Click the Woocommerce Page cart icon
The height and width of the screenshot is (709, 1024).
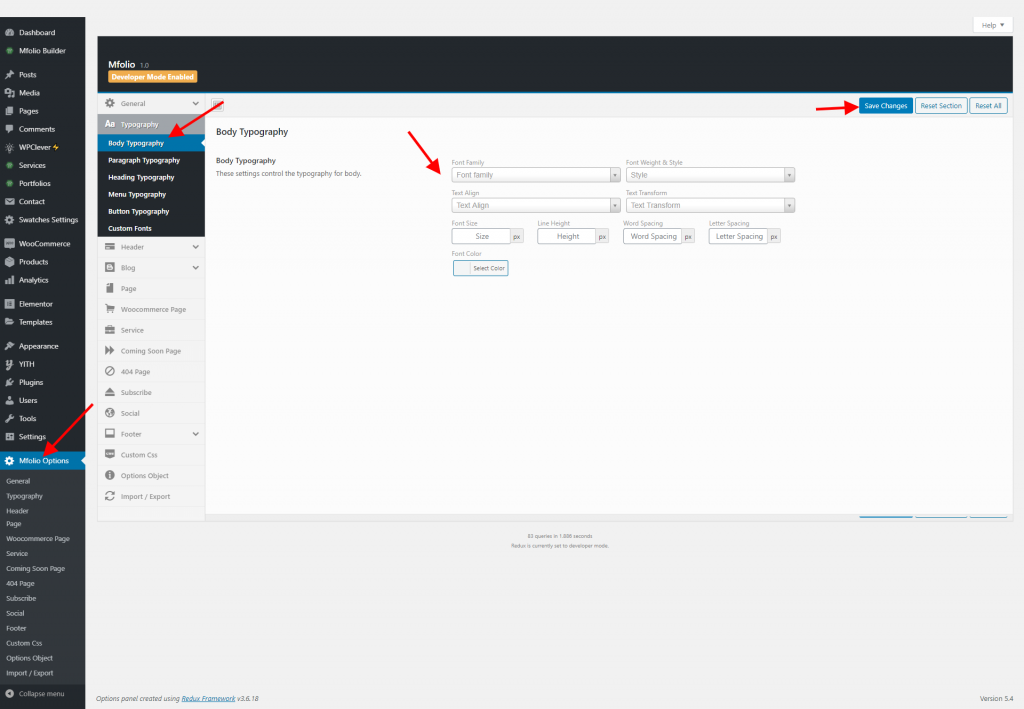coord(110,309)
